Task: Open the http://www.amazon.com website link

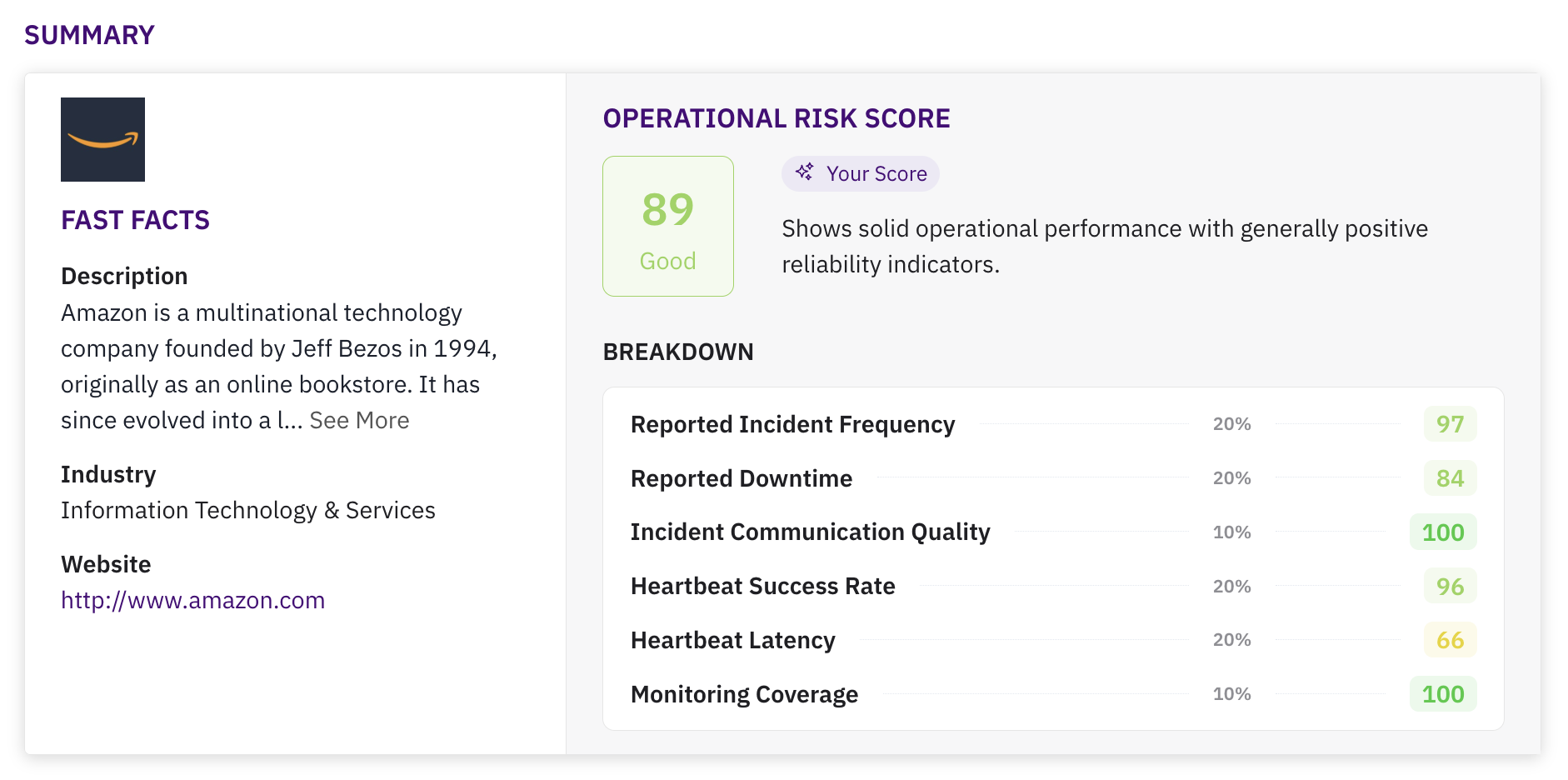Action: pos(192,600)
